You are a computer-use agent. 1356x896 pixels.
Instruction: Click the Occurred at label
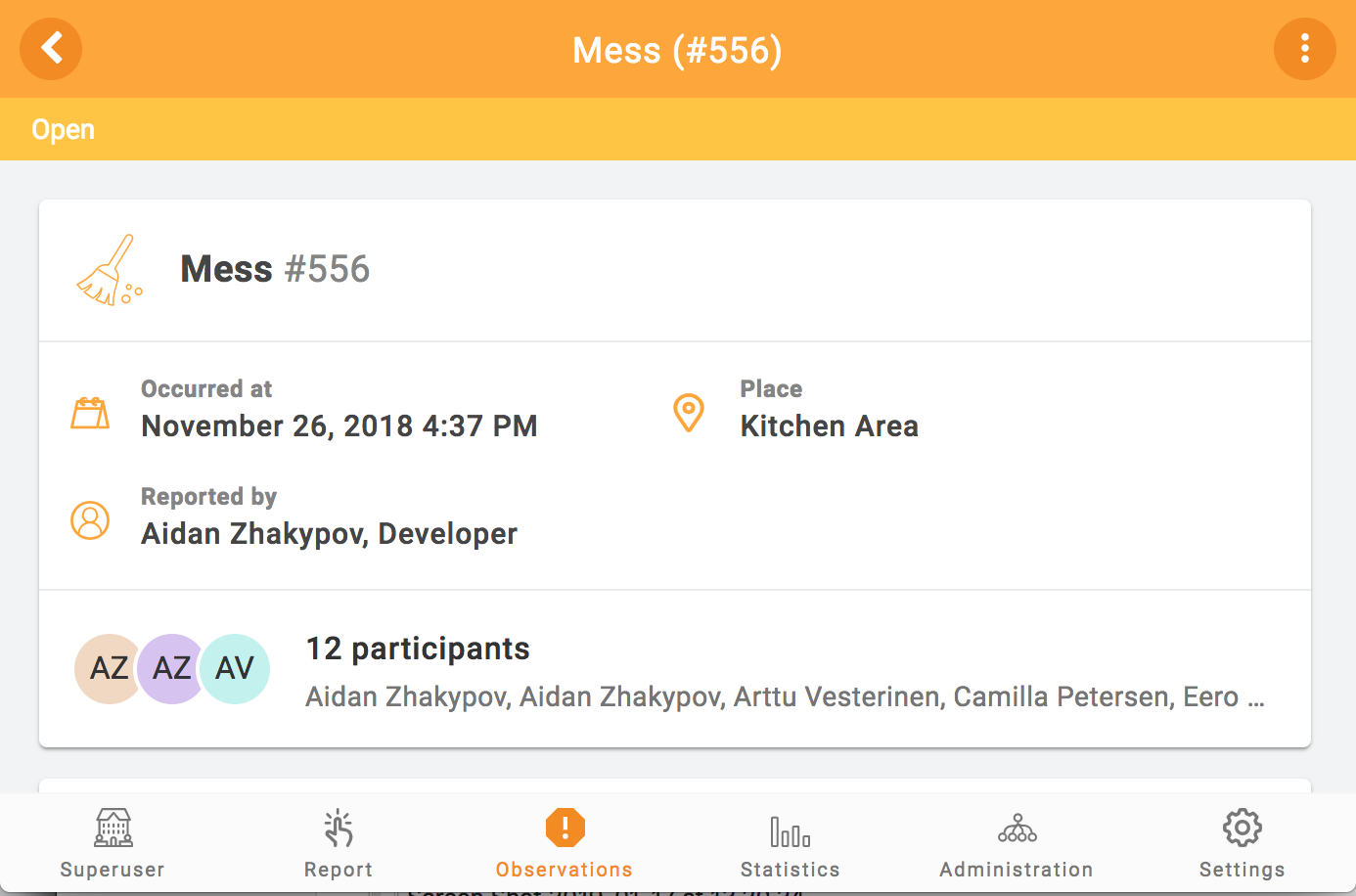coord(206,389)
